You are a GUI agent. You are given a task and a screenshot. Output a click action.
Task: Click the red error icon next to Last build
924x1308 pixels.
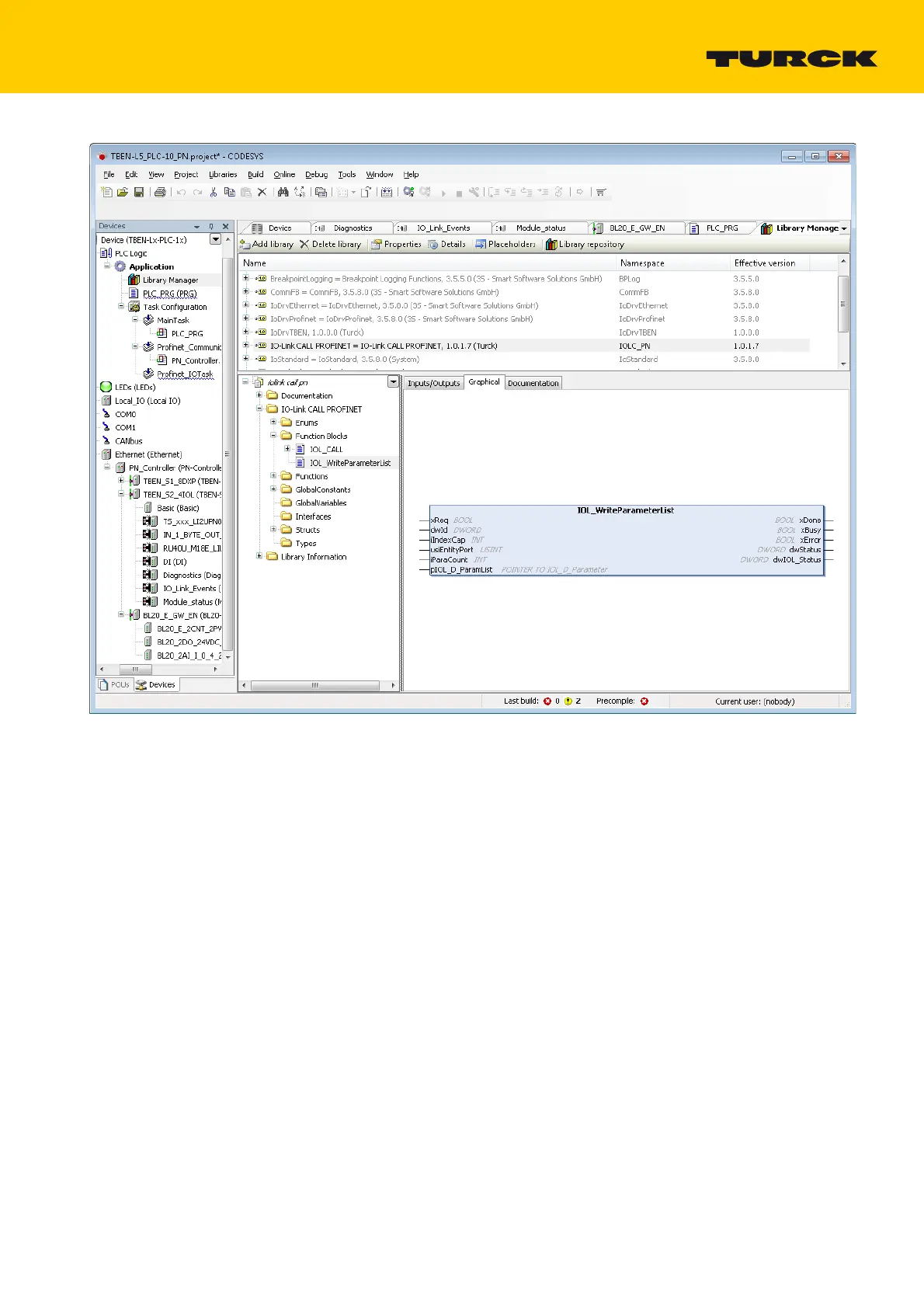(547, 701)
